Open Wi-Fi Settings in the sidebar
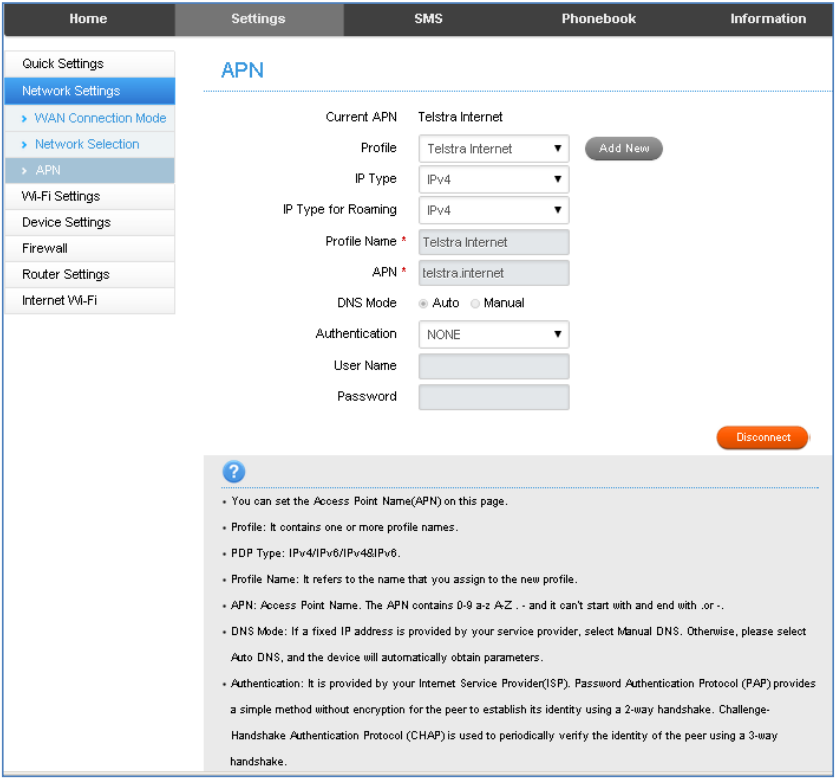This screenshot has width=837, height=780. [61, 196]
